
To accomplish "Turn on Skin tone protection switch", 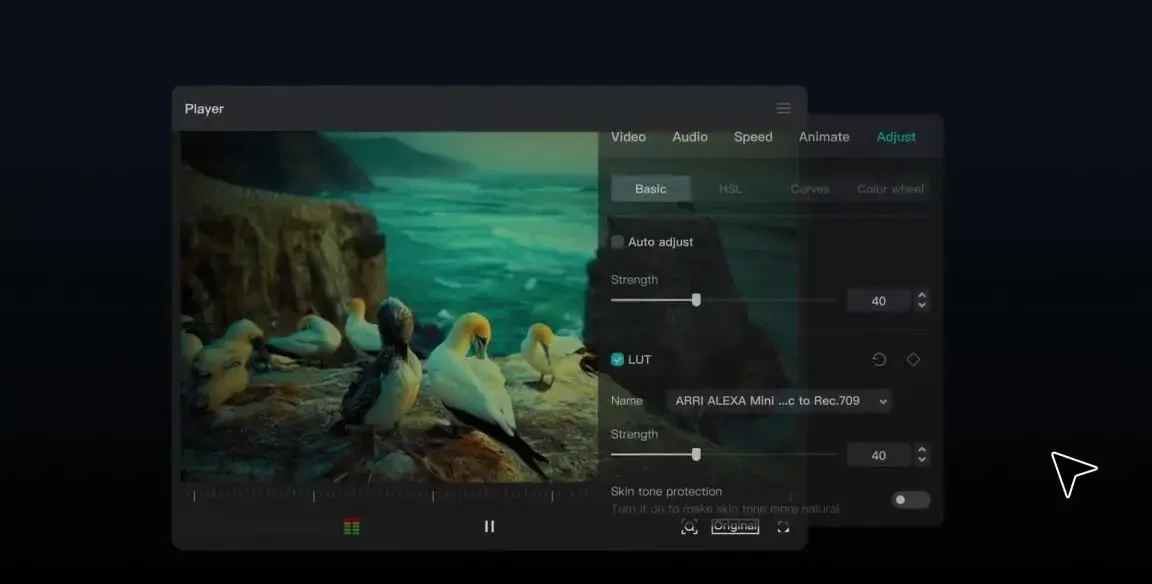I will (x=910, y=500).
